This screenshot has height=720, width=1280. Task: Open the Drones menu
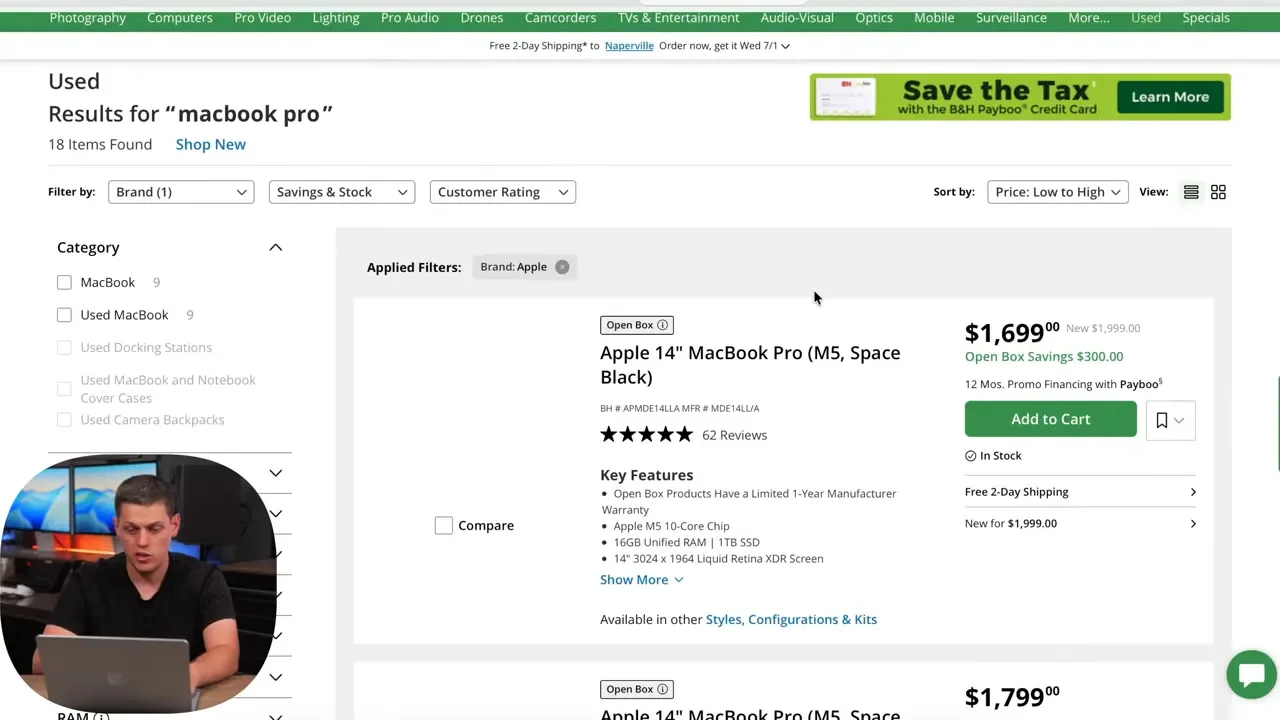tap(482, 18)
